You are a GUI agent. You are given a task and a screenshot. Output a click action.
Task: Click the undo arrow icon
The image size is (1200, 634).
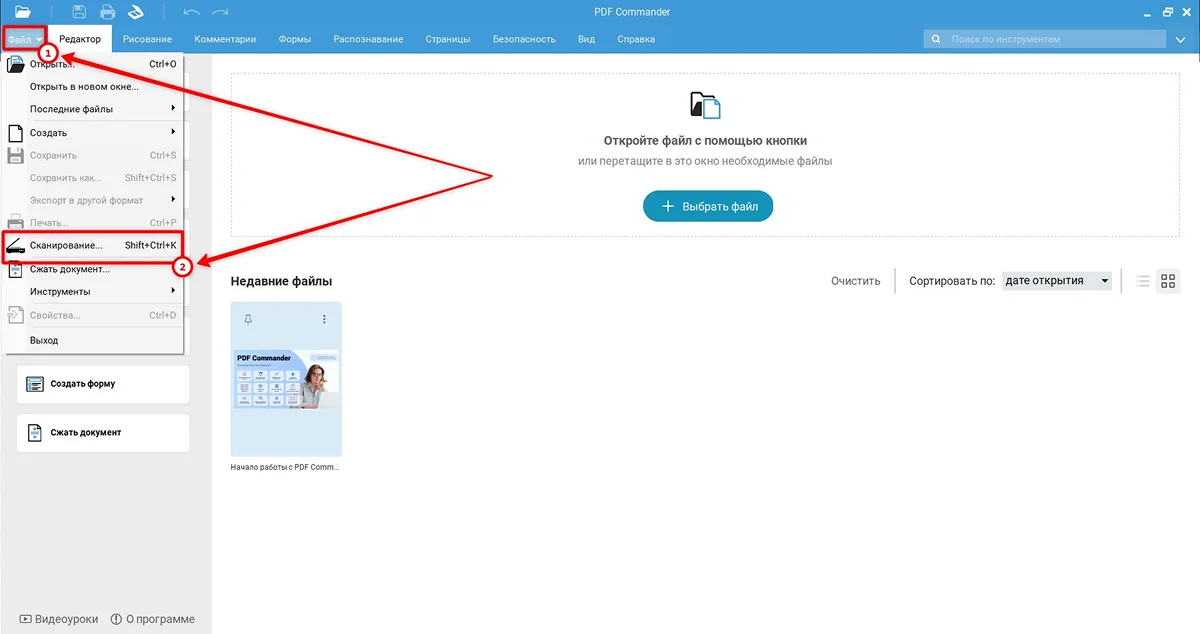pyautogui.click(x=191, y=12)
